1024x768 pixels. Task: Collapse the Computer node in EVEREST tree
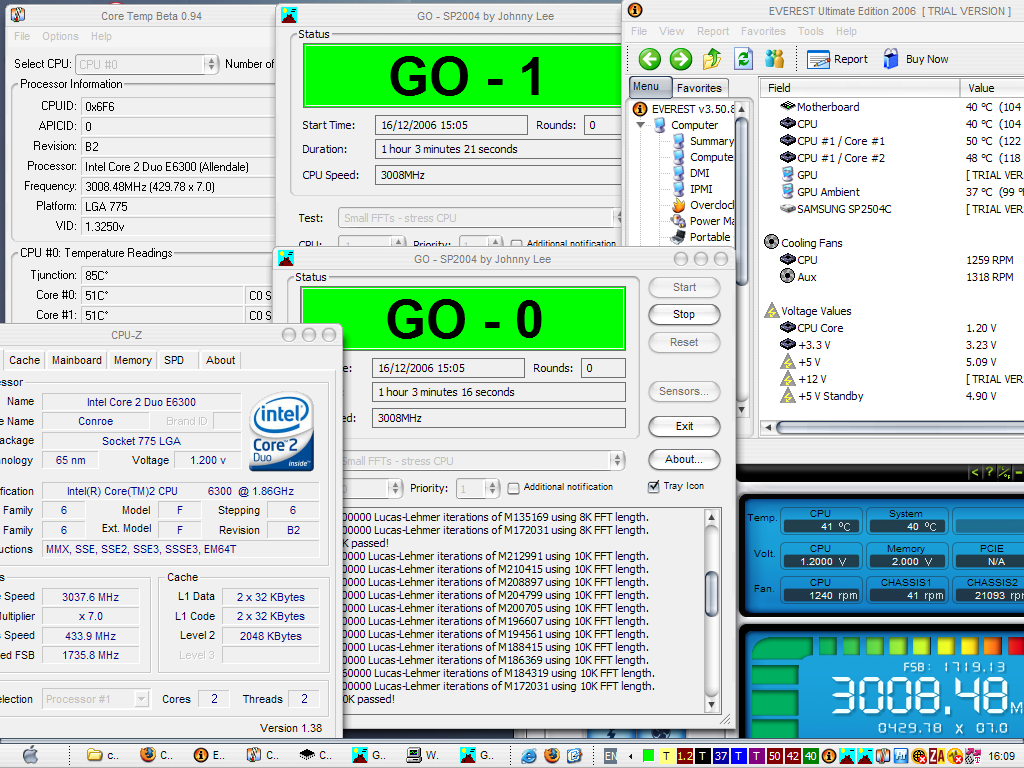pyautogui.click(x=641, y=125)
